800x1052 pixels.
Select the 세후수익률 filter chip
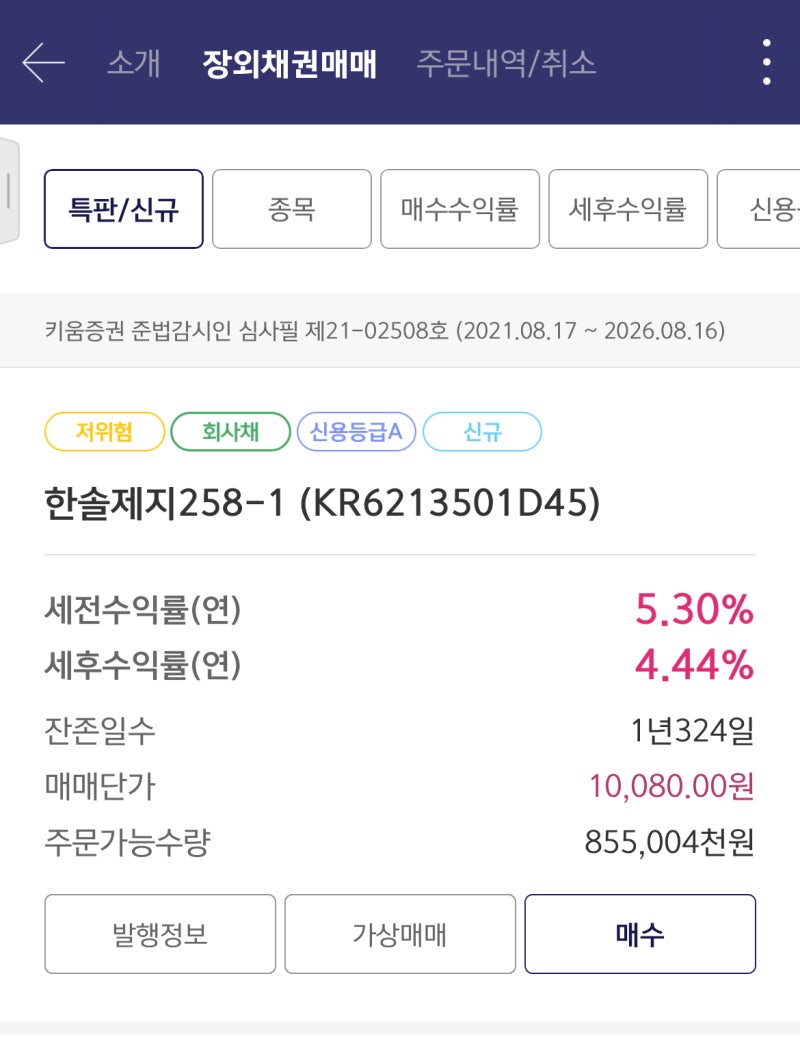tap(628, 209)
